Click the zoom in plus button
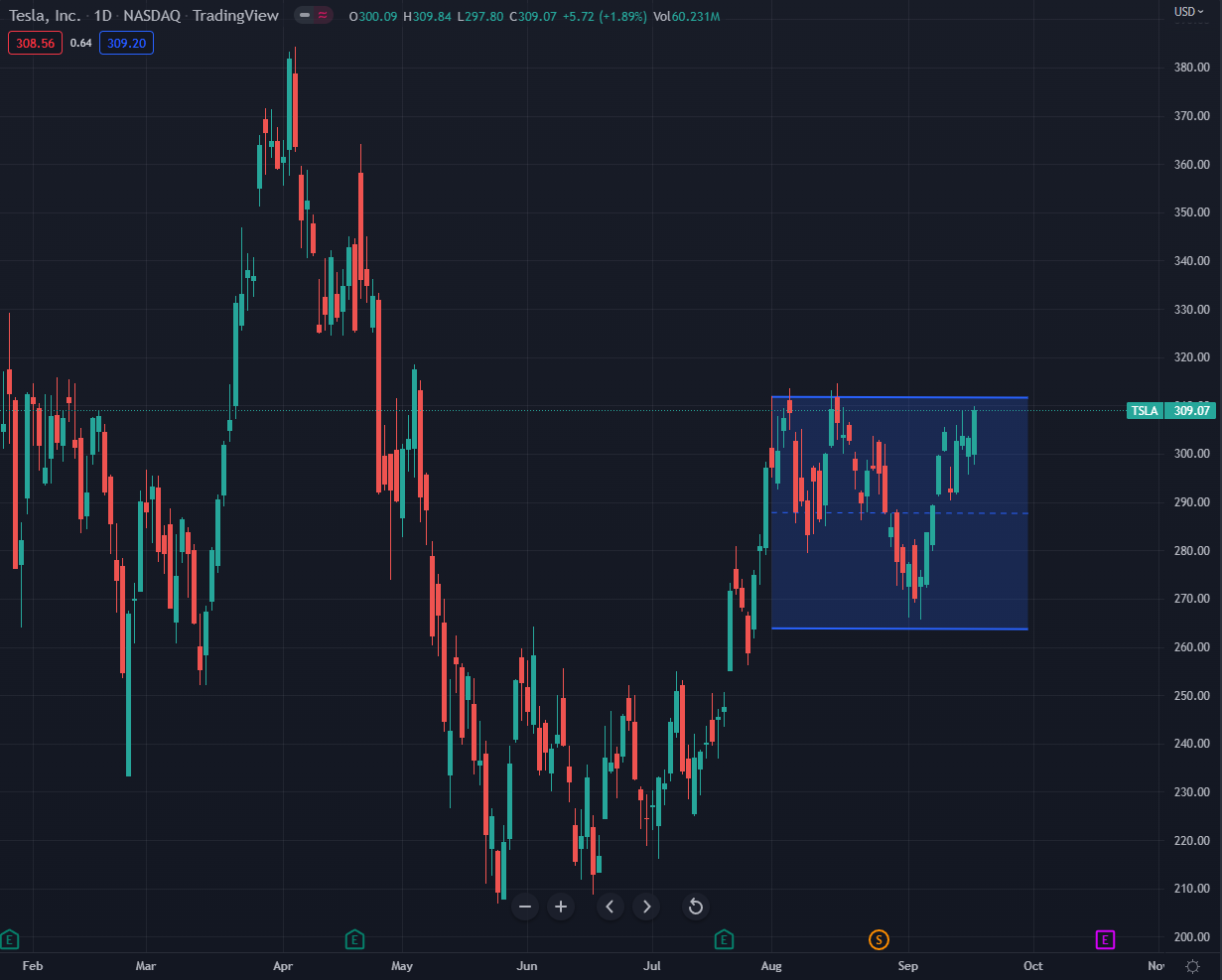The width and height of the screenshot is (1222, 980). pyautogui.click(x=561, y=907)
